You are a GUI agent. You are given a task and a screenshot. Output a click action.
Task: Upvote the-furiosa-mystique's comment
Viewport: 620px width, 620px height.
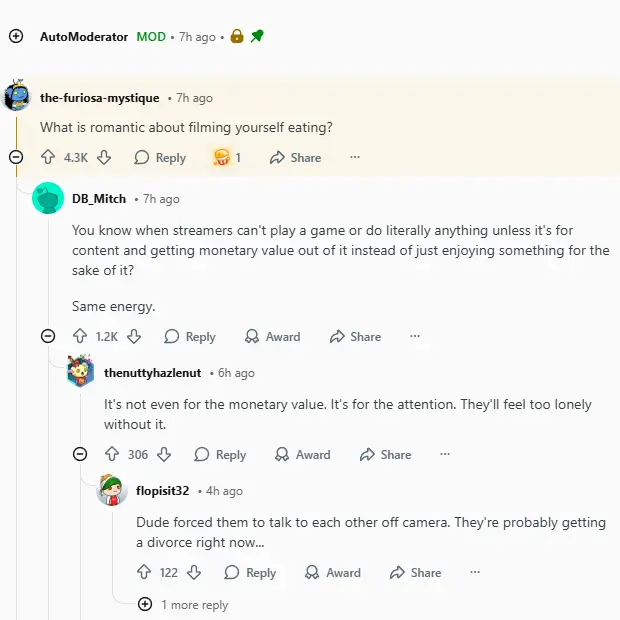[48, 157]
